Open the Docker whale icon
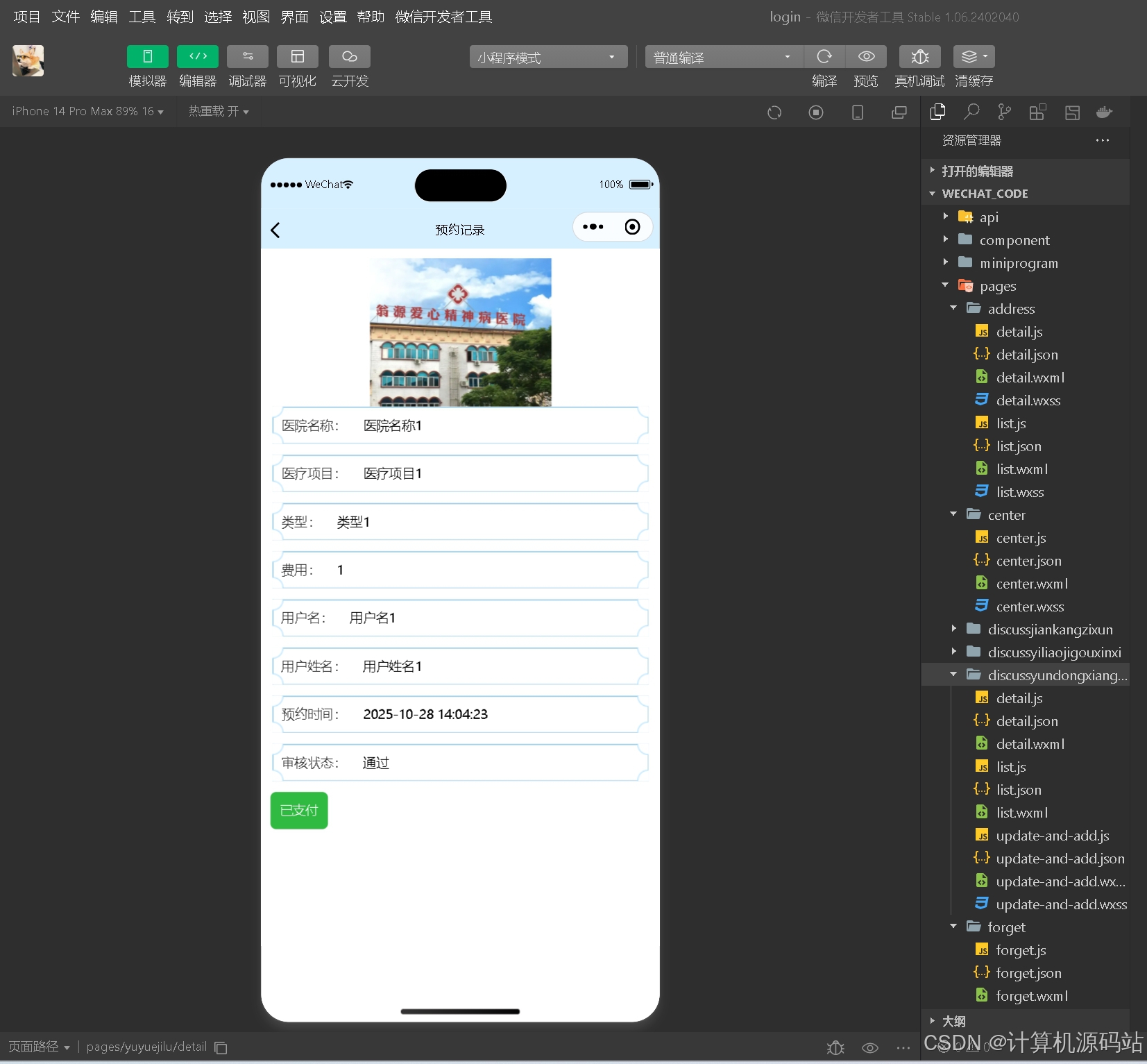 click(x=1105, y=112)
